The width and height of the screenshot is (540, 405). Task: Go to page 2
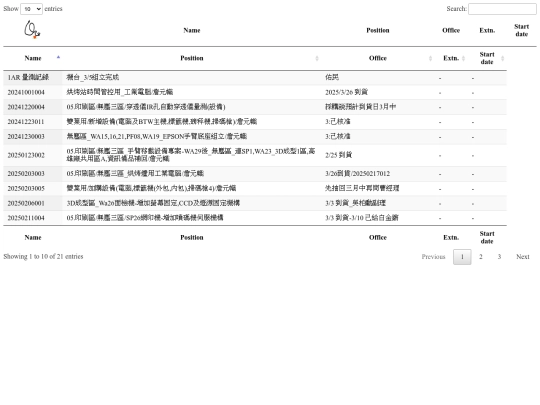[481, 257]
